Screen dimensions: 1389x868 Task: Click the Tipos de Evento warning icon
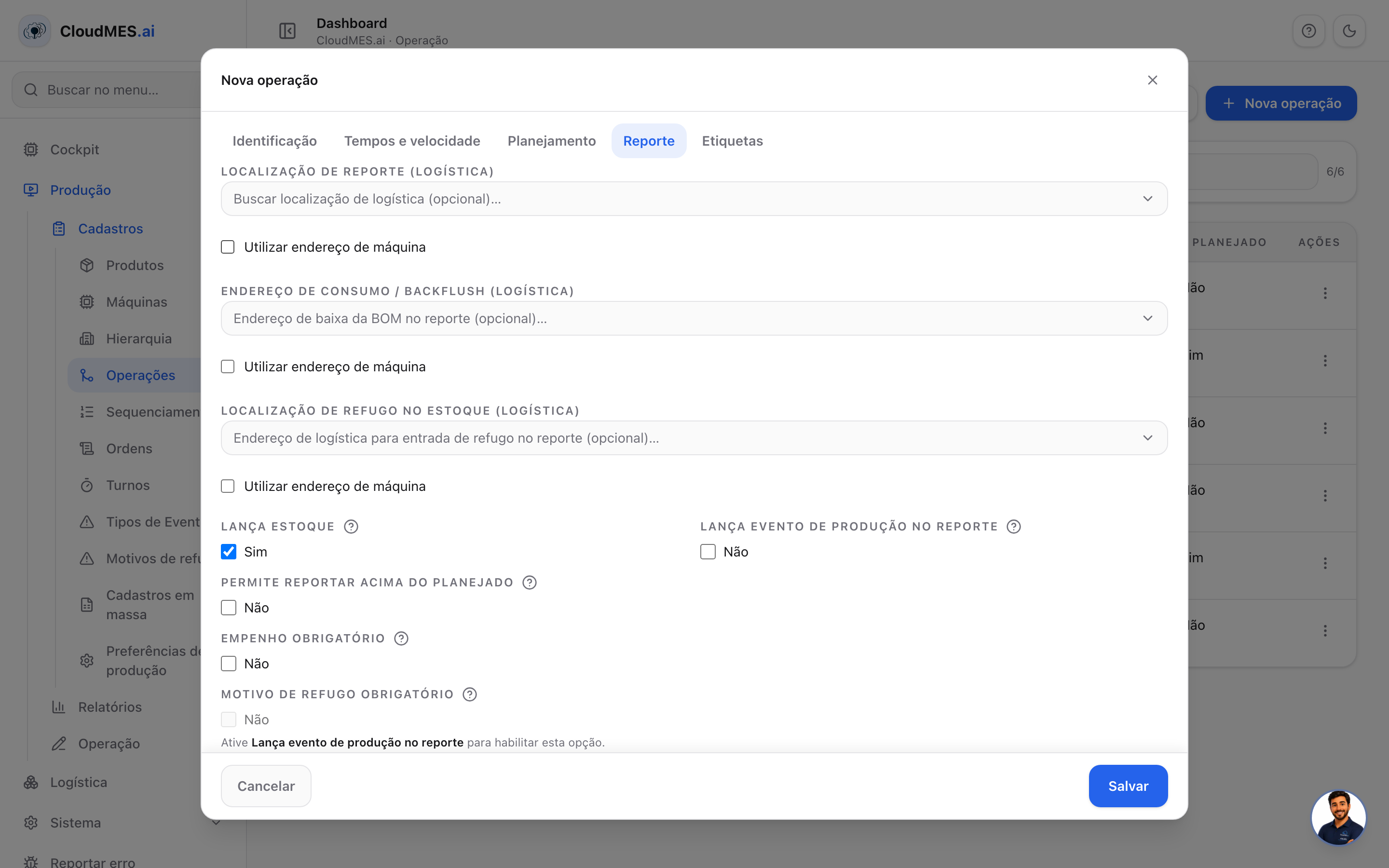[x=87, y=522]
